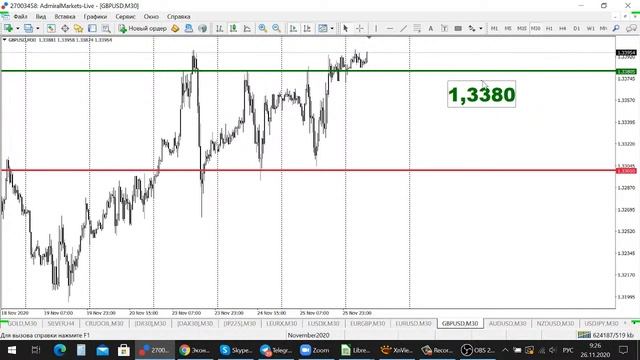Screen dimensions: 640x360
Task: Open the Вставка menu
Action: [x=65, y=17]
